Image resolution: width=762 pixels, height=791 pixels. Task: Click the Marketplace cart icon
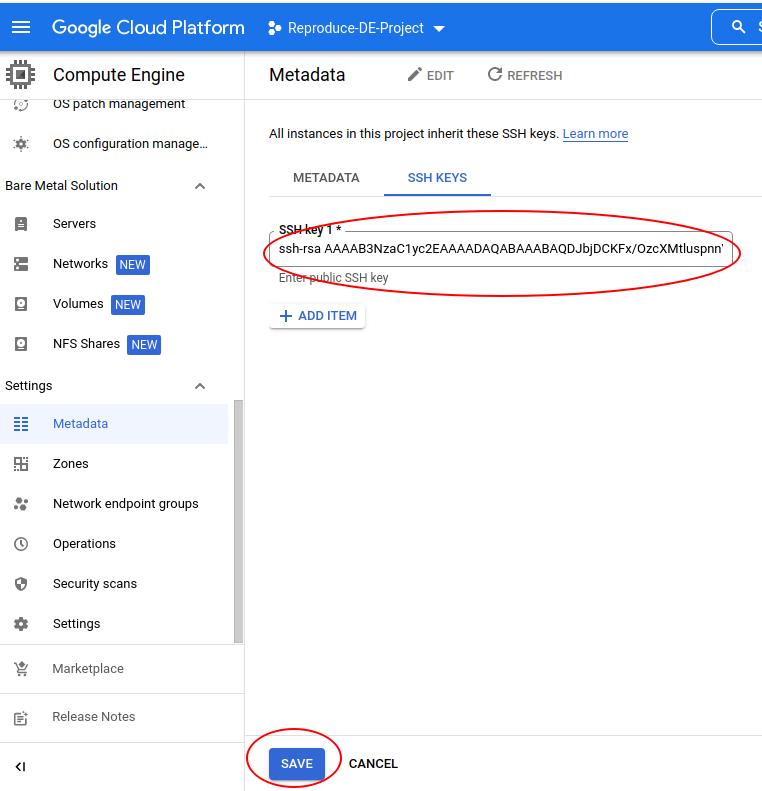pos(21,669)
